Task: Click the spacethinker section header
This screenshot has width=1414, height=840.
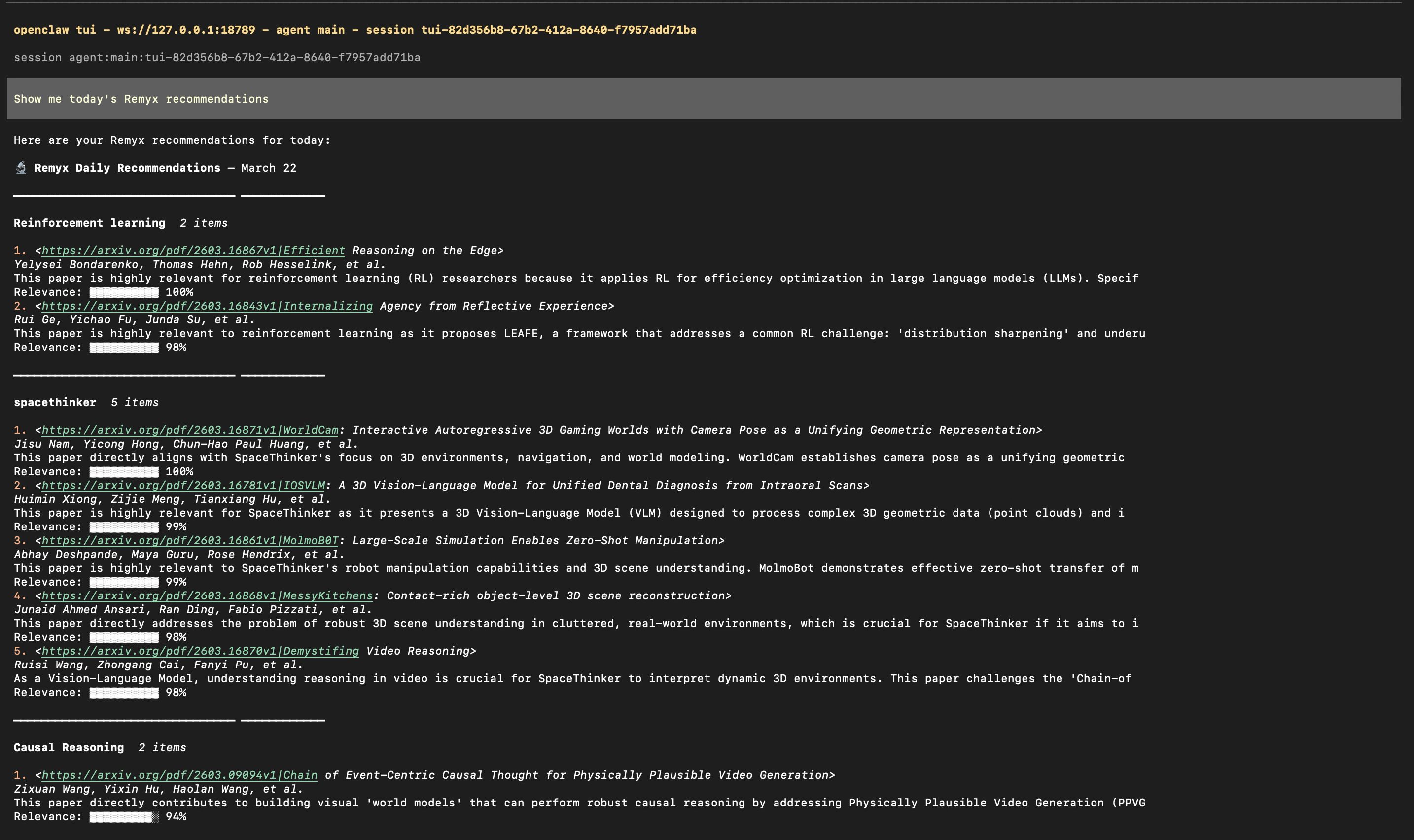Action: click(55, 402)
